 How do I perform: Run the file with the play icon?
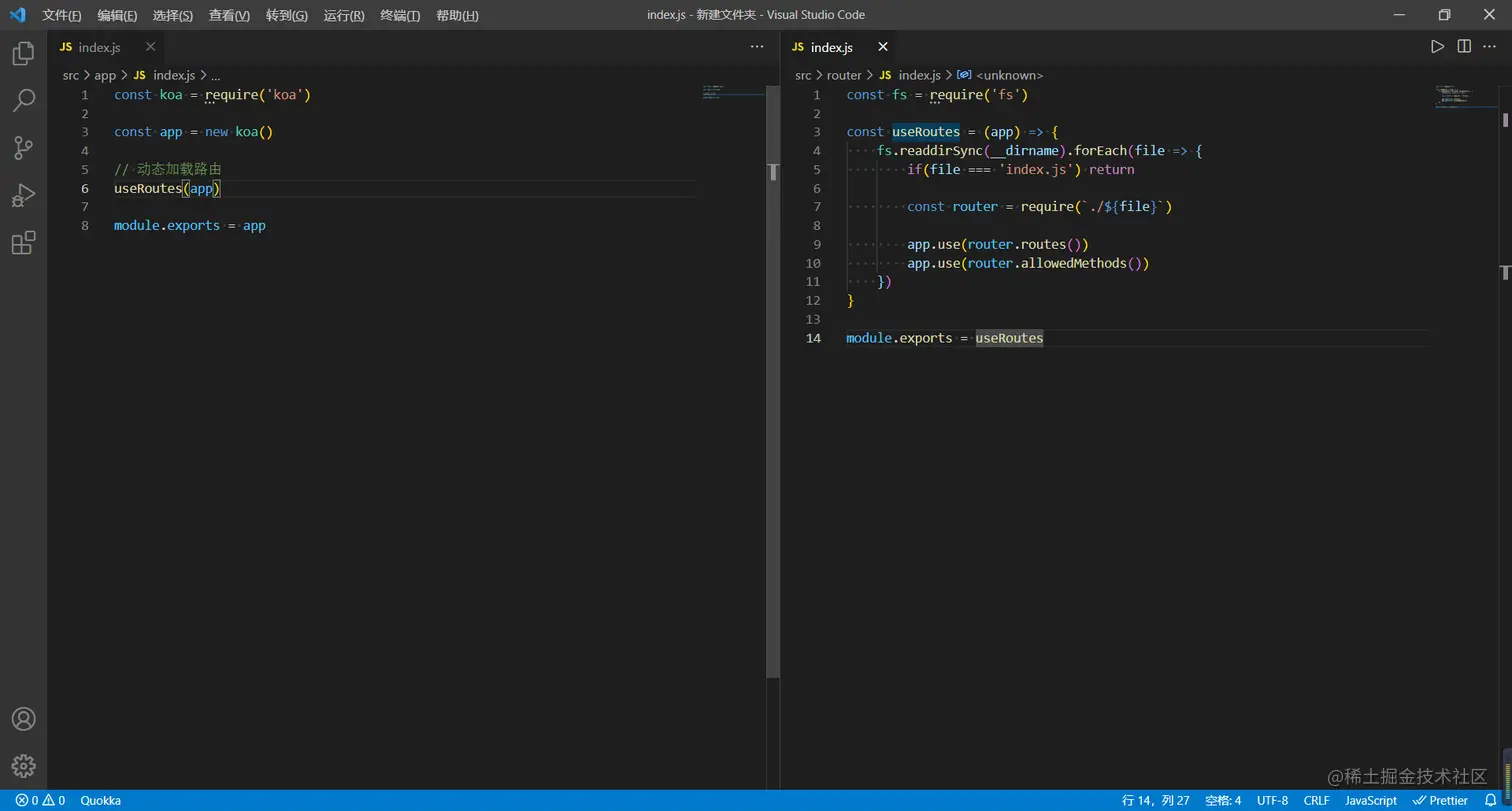[x=1437, y=47]
